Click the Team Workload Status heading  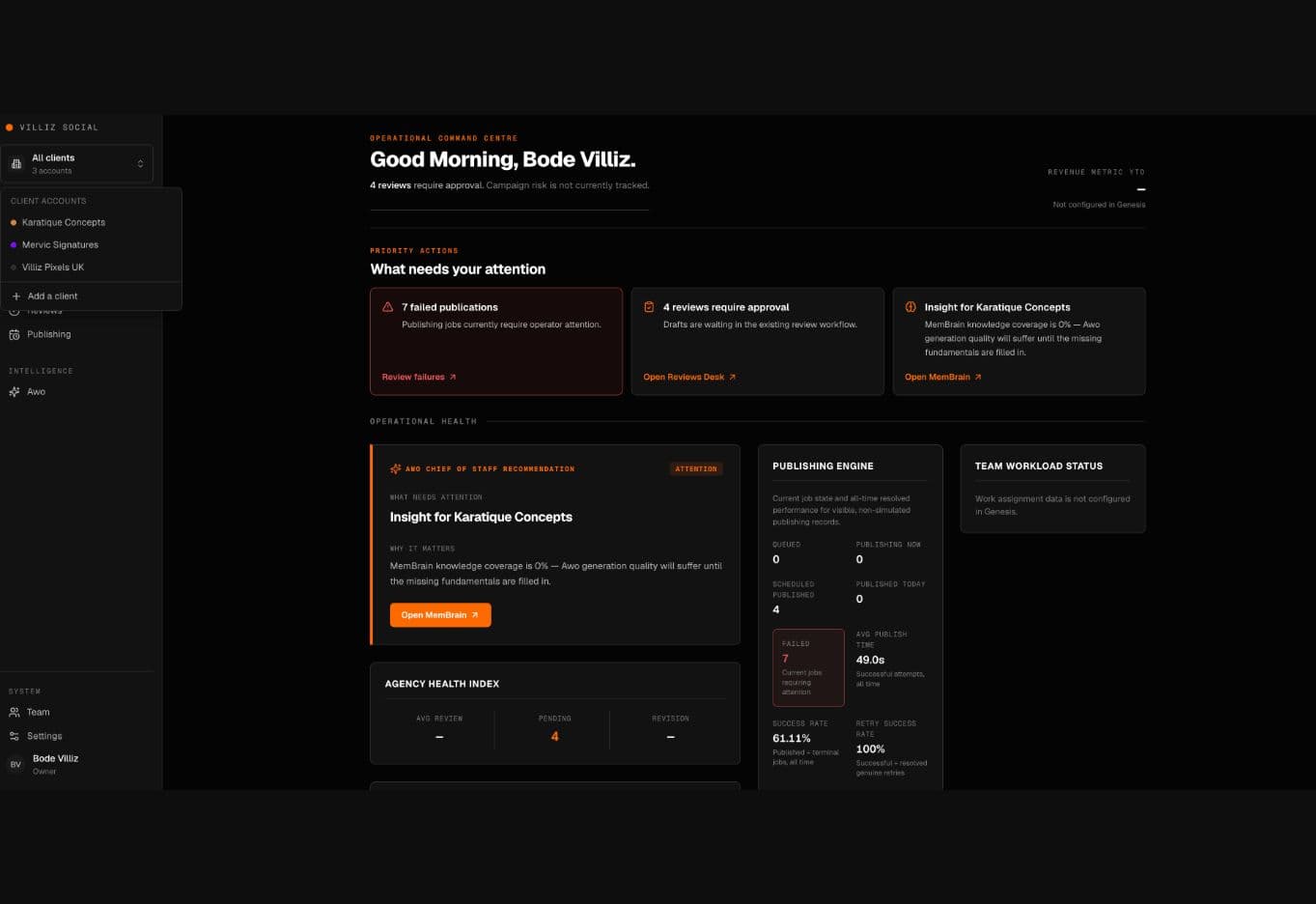tap(1039, 466)
